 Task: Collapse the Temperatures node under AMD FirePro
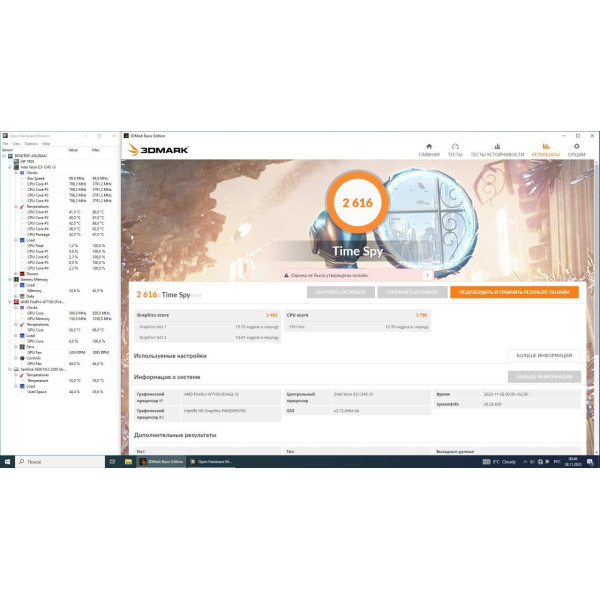pyautogui.click(x=16, y=324)
